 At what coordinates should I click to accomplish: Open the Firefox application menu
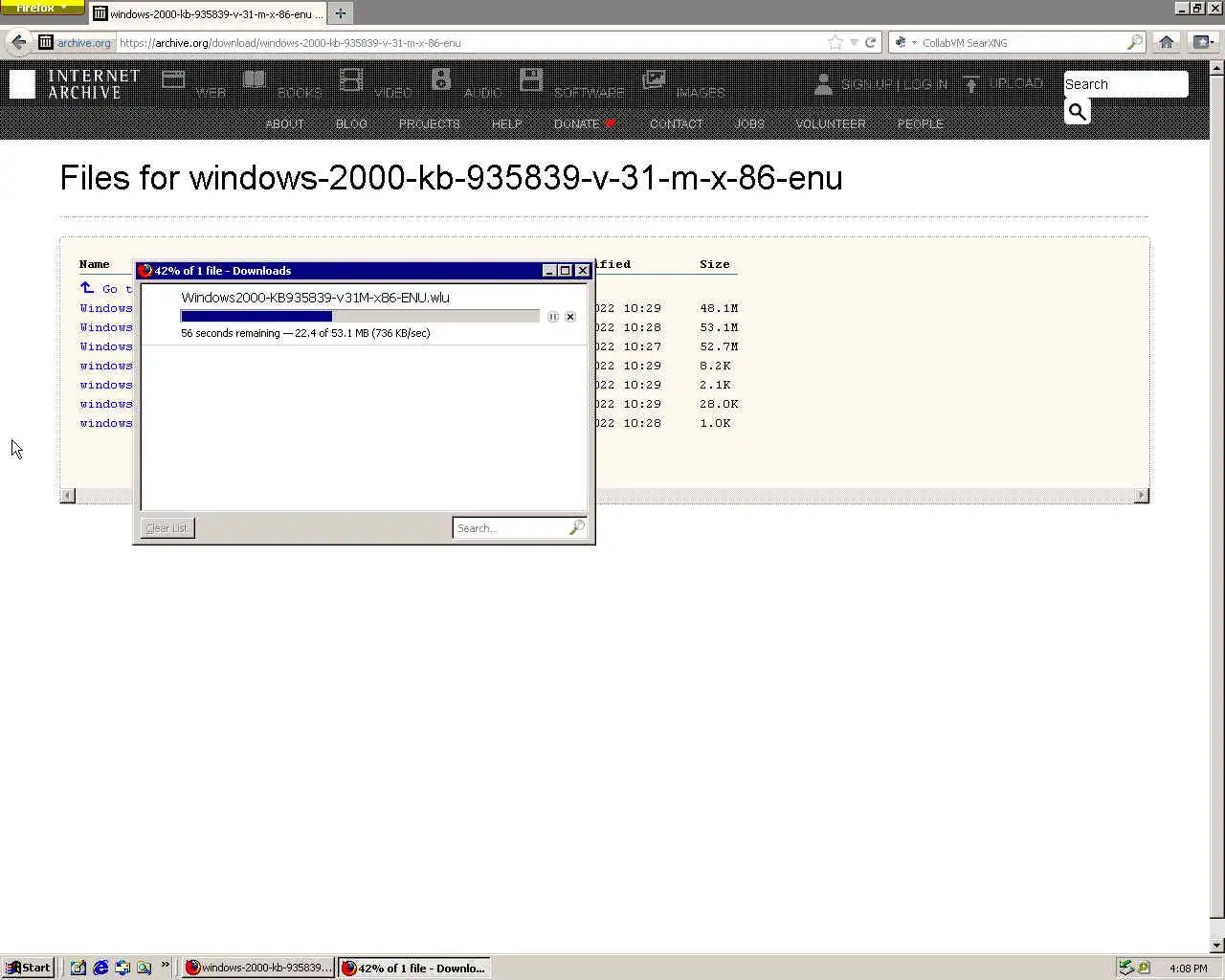[x=42, y=8]
